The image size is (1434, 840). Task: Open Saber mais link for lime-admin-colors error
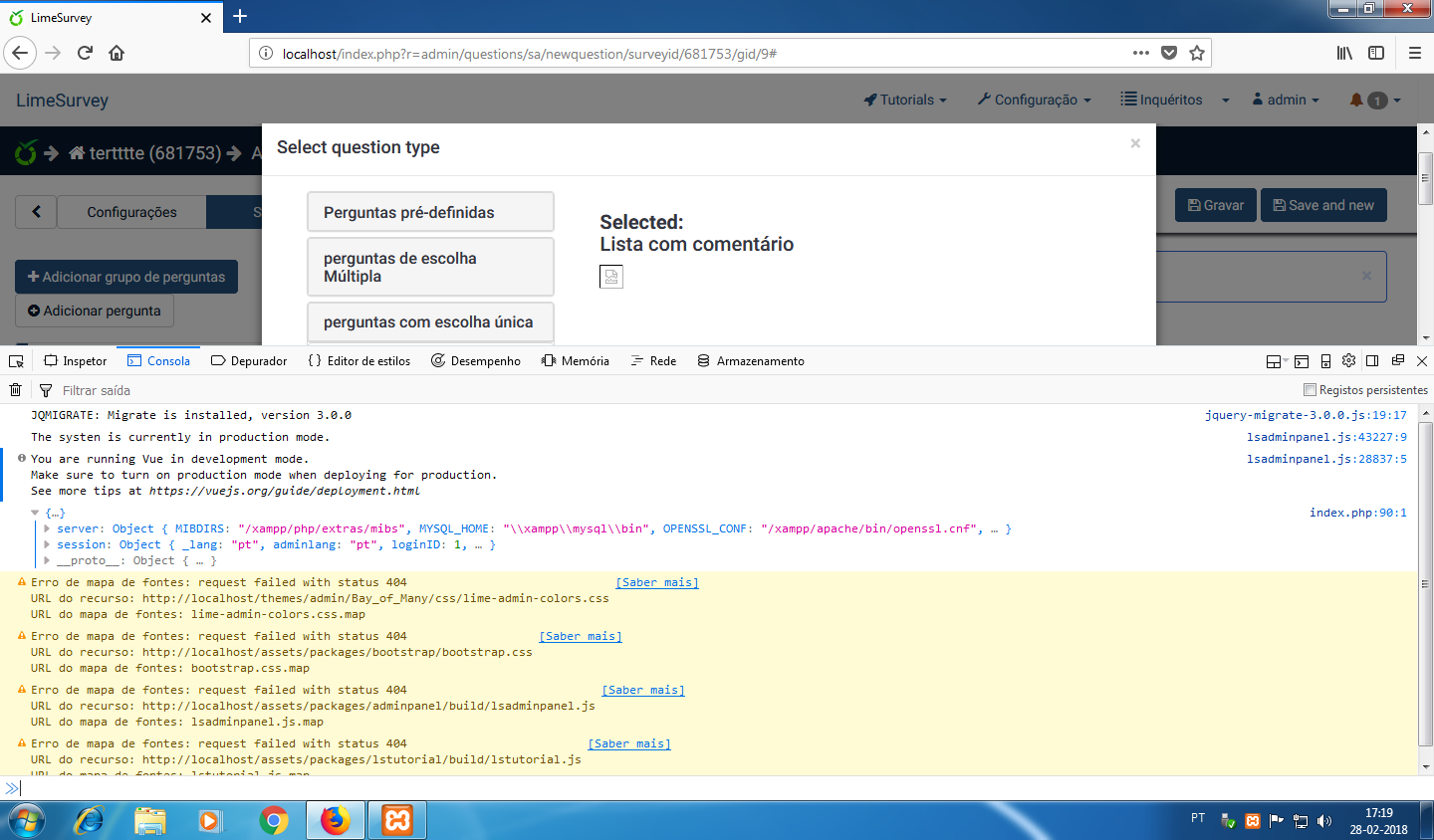(656, 582)
